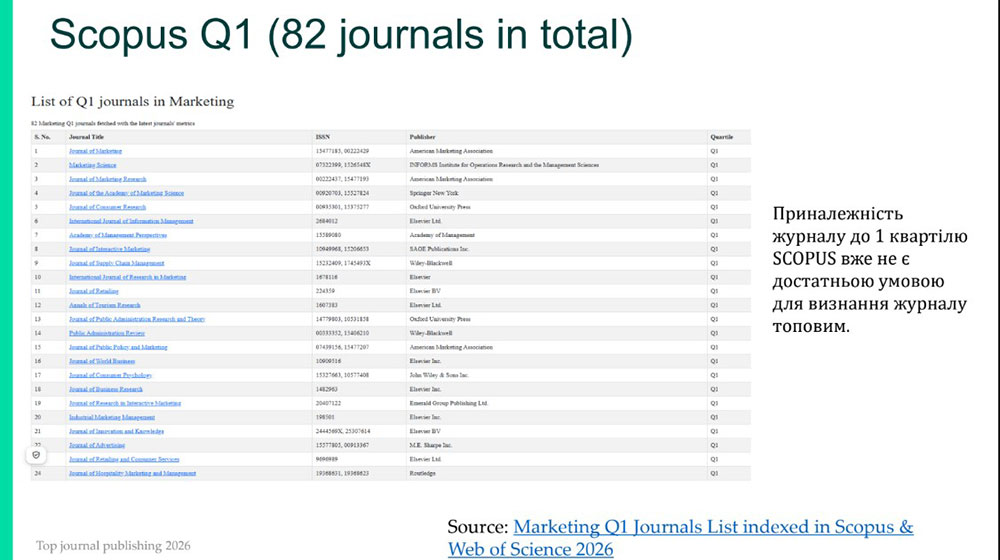Screen dimensions: 1000x560
Task: Open Journal of Innovation and Knowledge link
Action: (x=116, y=430)
